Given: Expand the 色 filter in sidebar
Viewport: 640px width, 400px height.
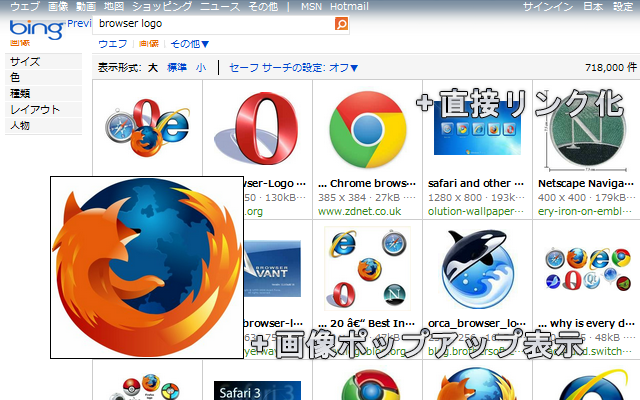Looking at the screenshot, I should pyautogui.click(x=43, y=78).
